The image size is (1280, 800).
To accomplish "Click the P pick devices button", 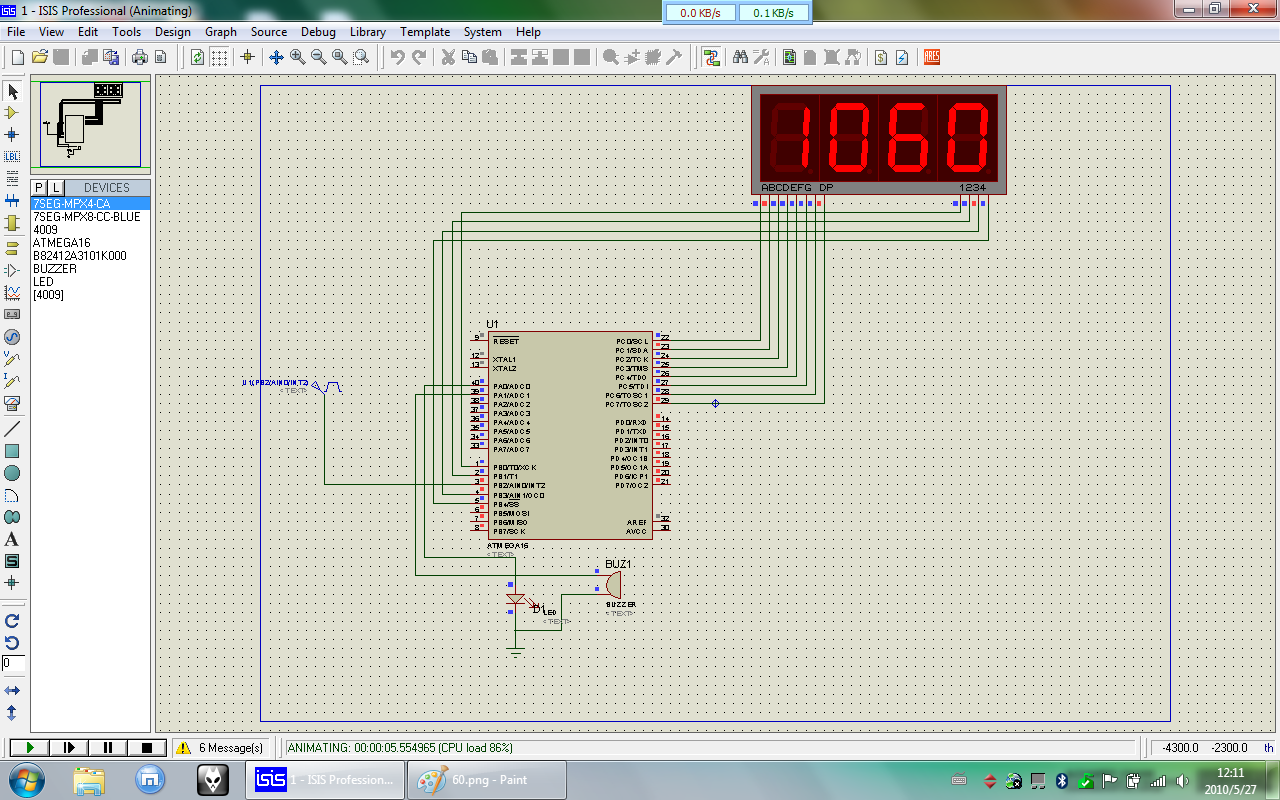I will (39, 187).
